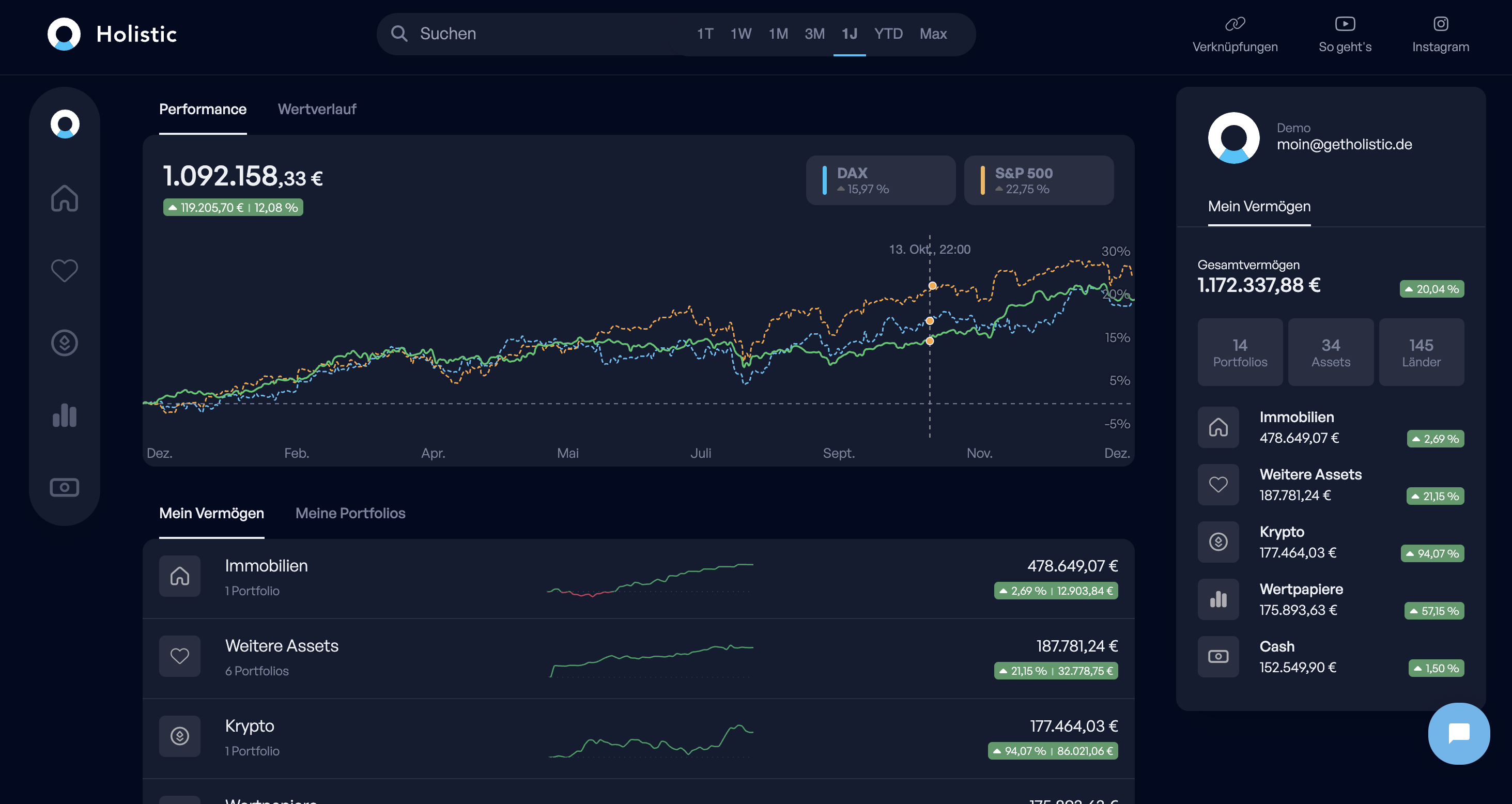Screen dimensions: 1512x804
Task: Open Instagram icon in header
Action: point(1440,24)
